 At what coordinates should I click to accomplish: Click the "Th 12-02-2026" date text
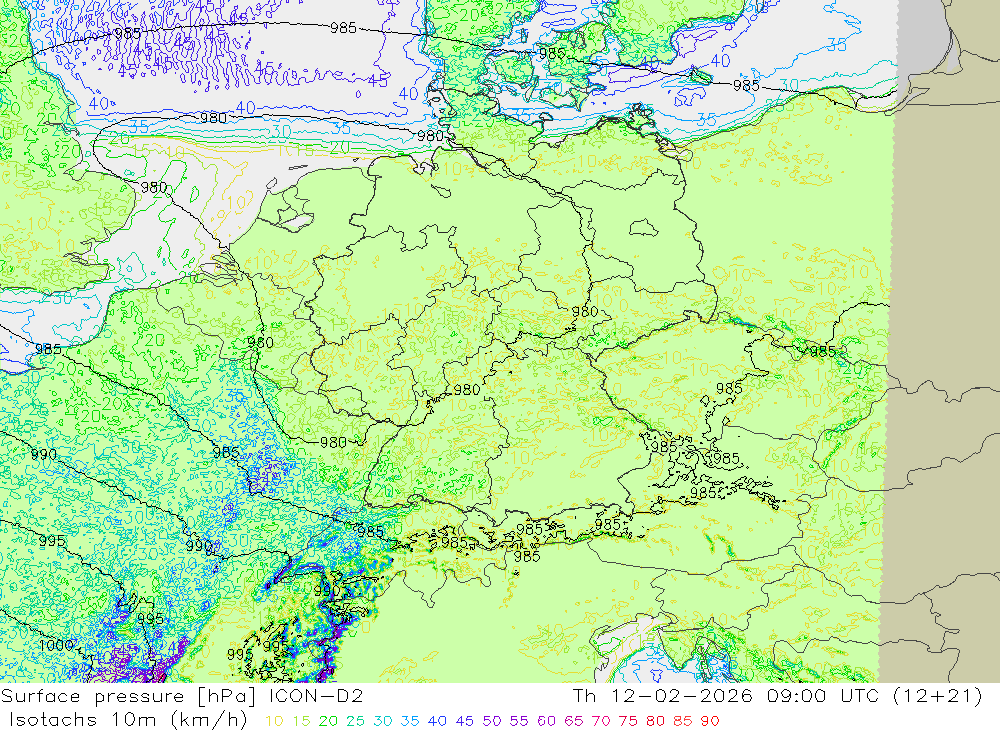point(663,696)
